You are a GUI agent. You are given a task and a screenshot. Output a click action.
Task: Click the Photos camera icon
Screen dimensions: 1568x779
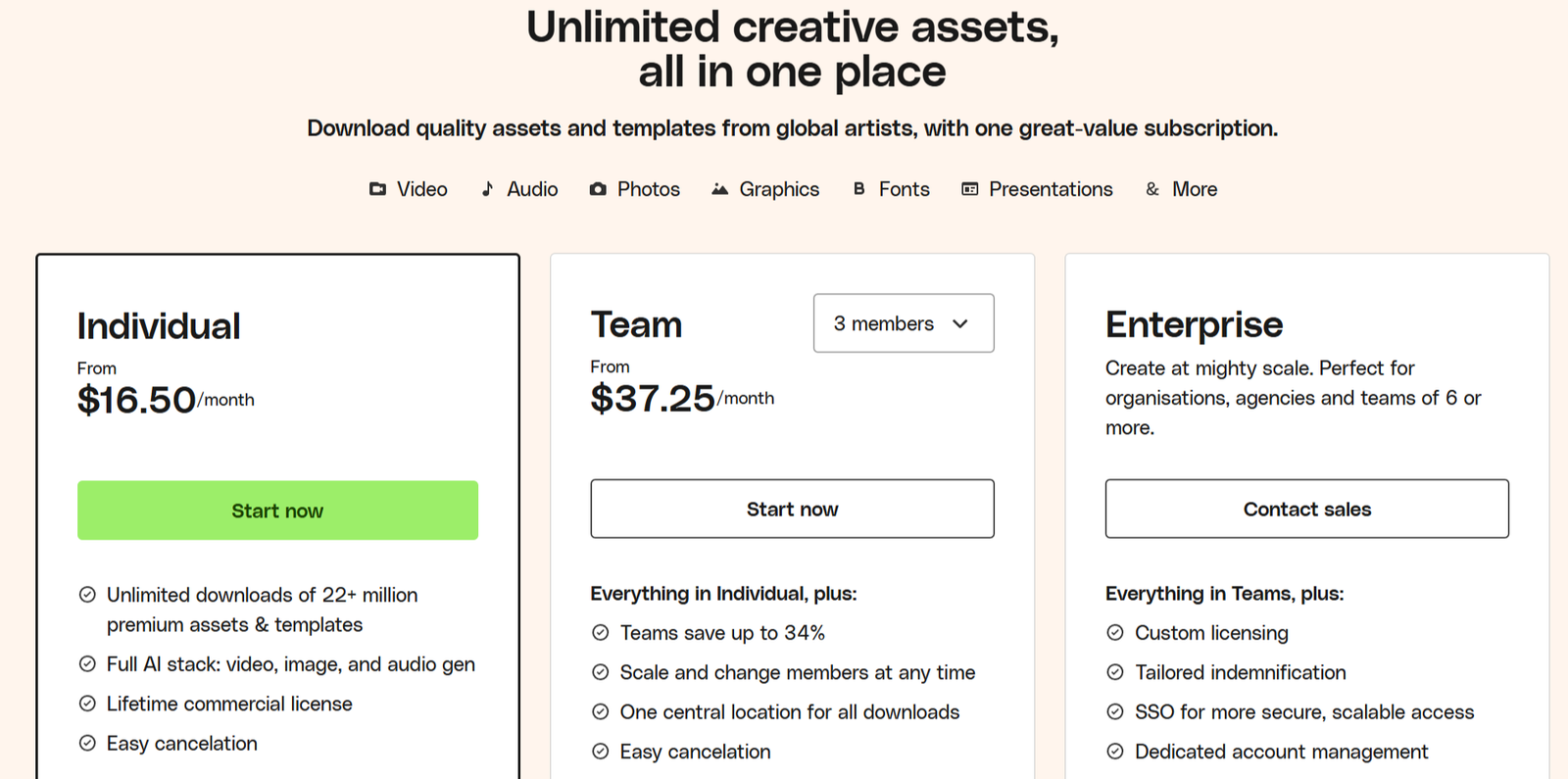click(x=598, y=189)
